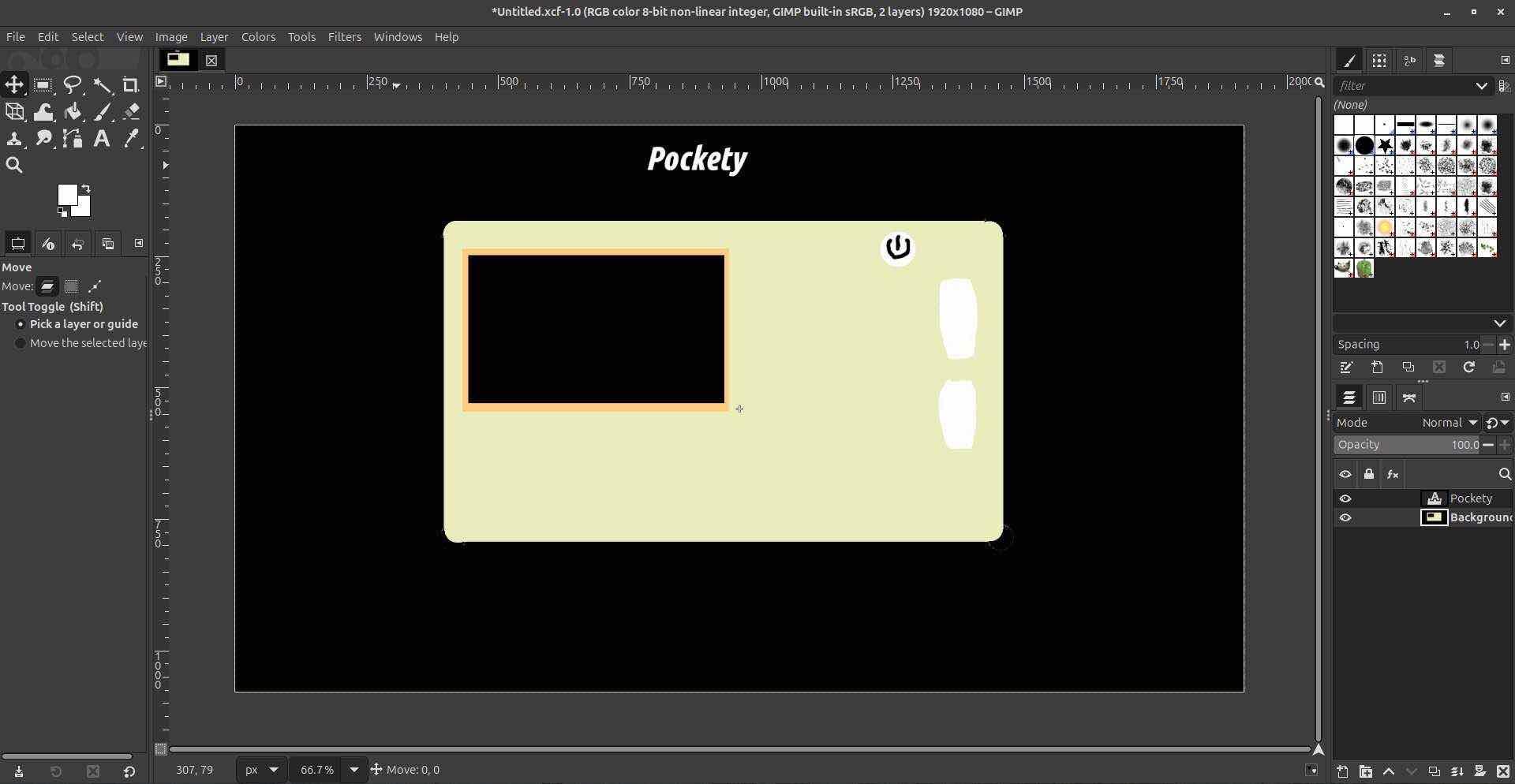Select the Clone stamp tool
The height and width of the screenshot is (784, 1515).
point(14,139)
